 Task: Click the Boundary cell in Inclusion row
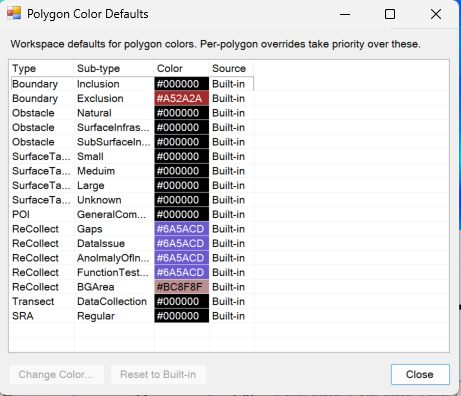pos(42,84)
